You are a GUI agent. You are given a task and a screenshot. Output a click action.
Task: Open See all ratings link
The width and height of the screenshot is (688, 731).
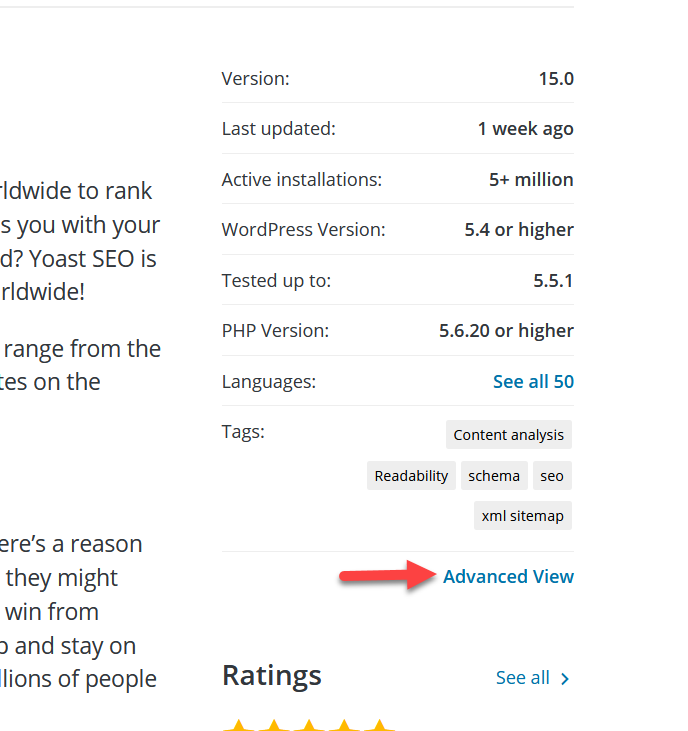click(523, 677)
